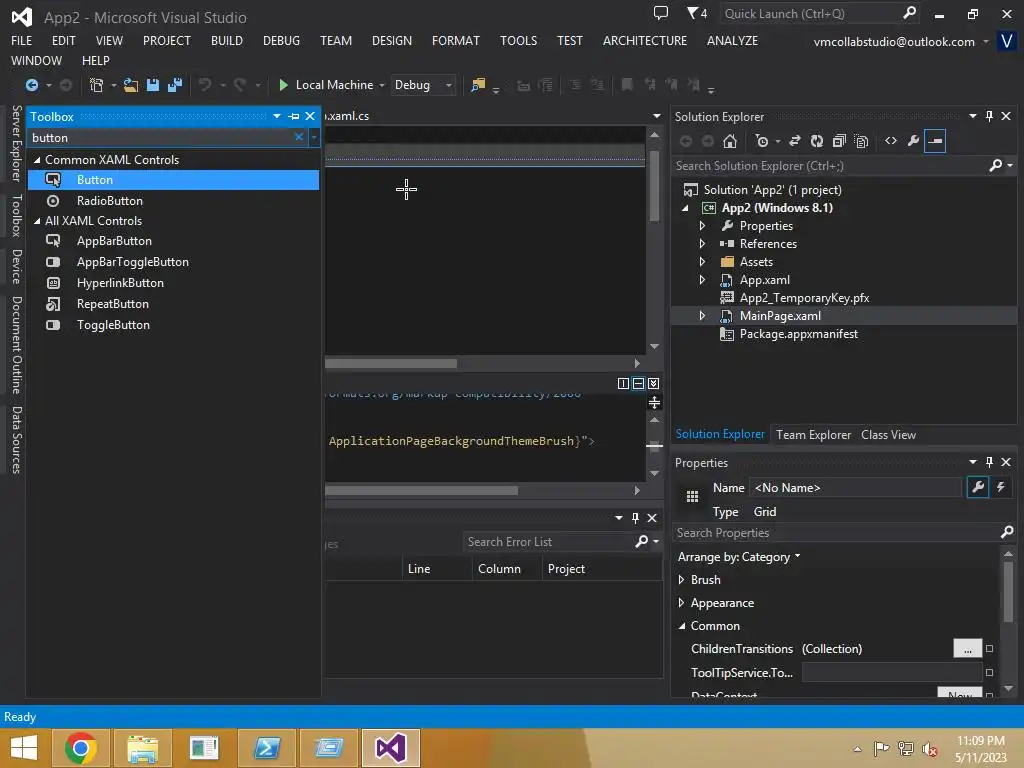Click the Navigate Backward toolbar icon
The width and height of the screenshot is (1024, 768).
pyautogui.click(x=31, y=85)
